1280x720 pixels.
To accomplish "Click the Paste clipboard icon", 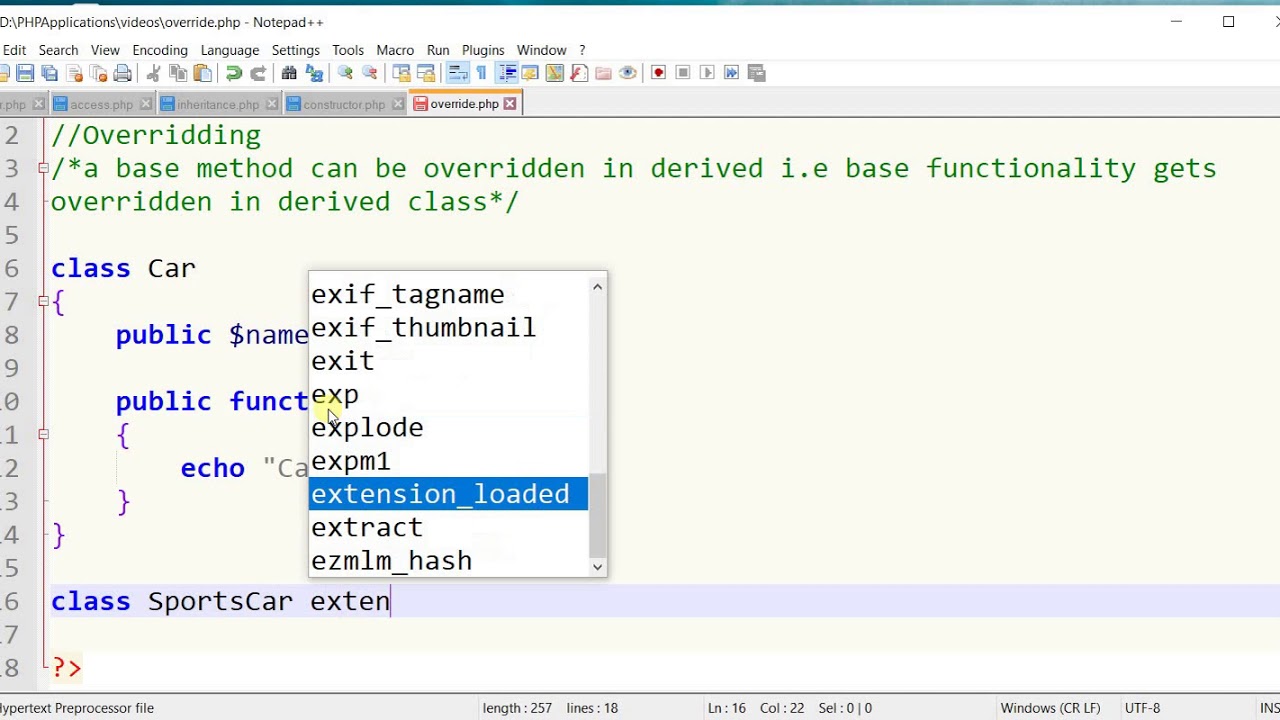I will 203,73.
